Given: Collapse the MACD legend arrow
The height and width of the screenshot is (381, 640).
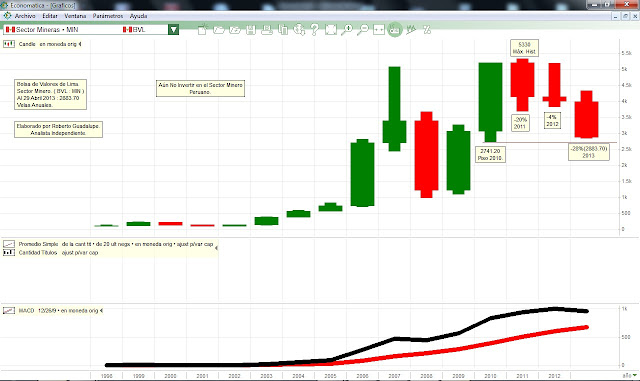Looking at the screenshot, I should [101, 311].
